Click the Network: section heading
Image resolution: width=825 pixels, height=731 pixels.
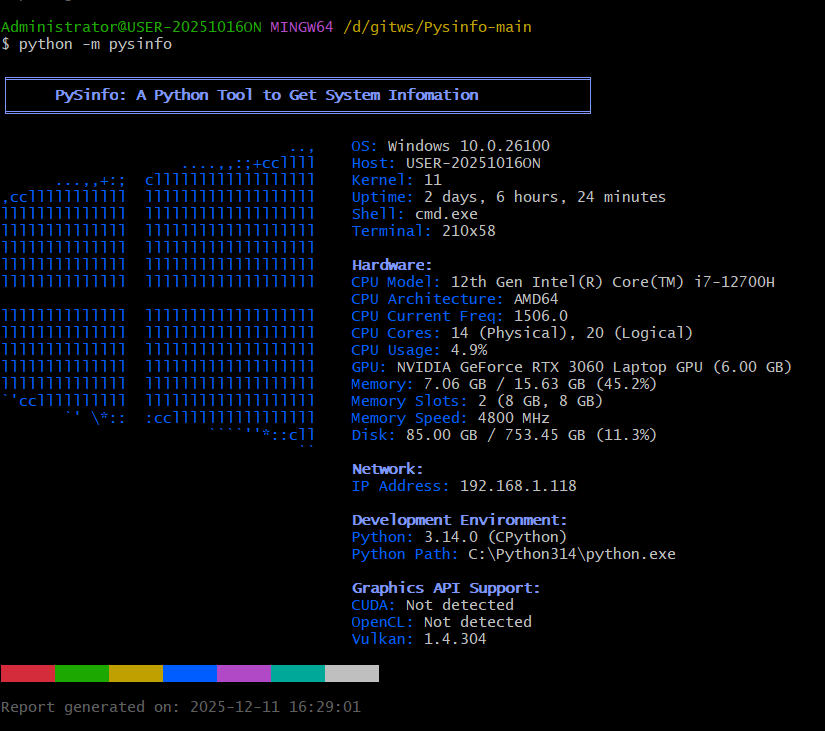coord(387,469)
